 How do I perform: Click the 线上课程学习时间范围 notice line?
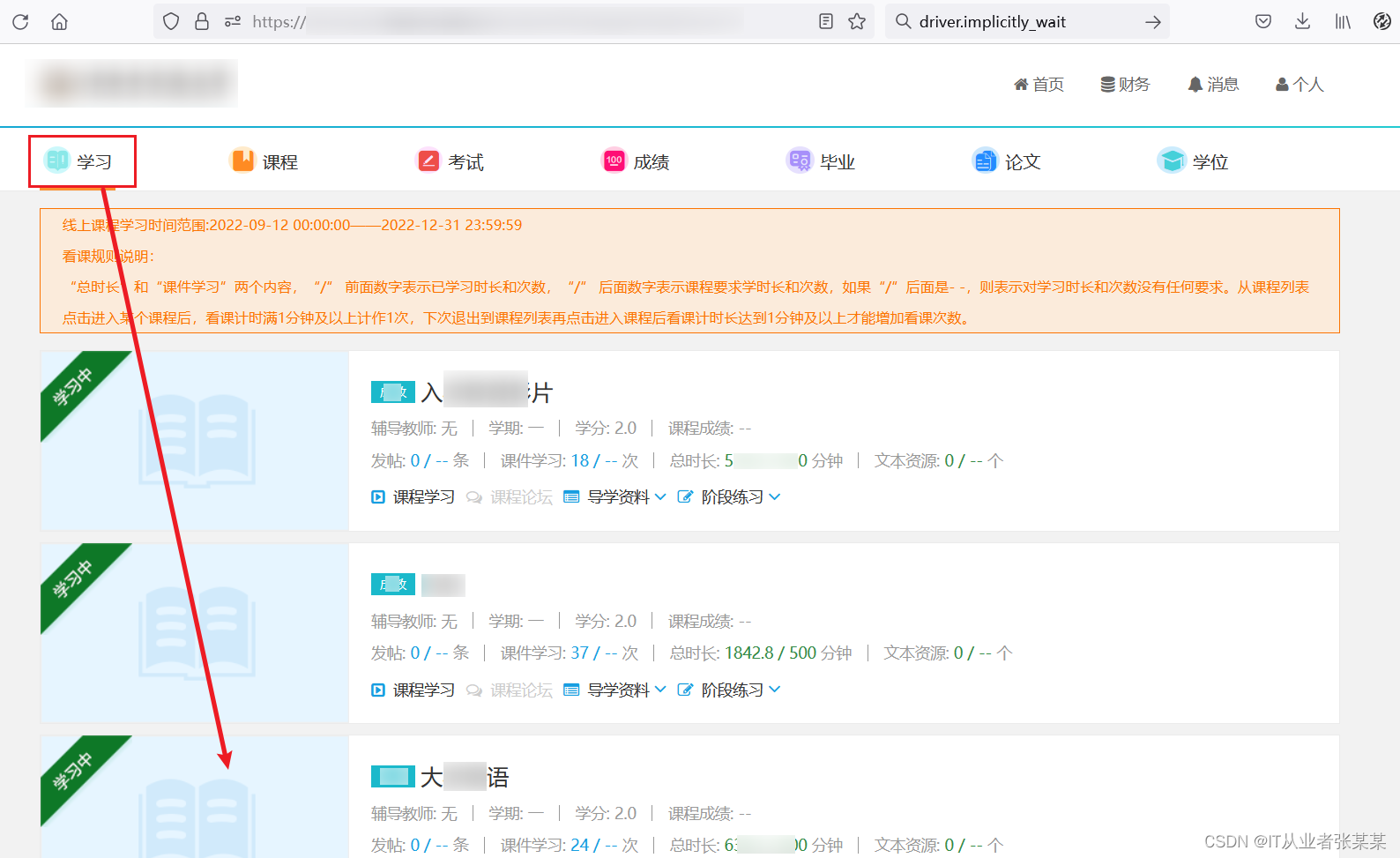click(292, 225)
